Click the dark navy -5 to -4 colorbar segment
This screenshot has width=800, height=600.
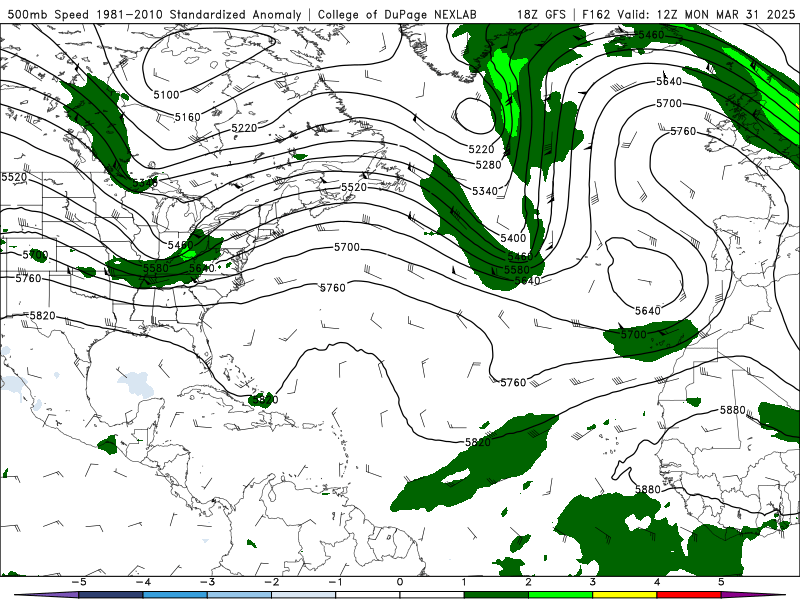point(111,595)
